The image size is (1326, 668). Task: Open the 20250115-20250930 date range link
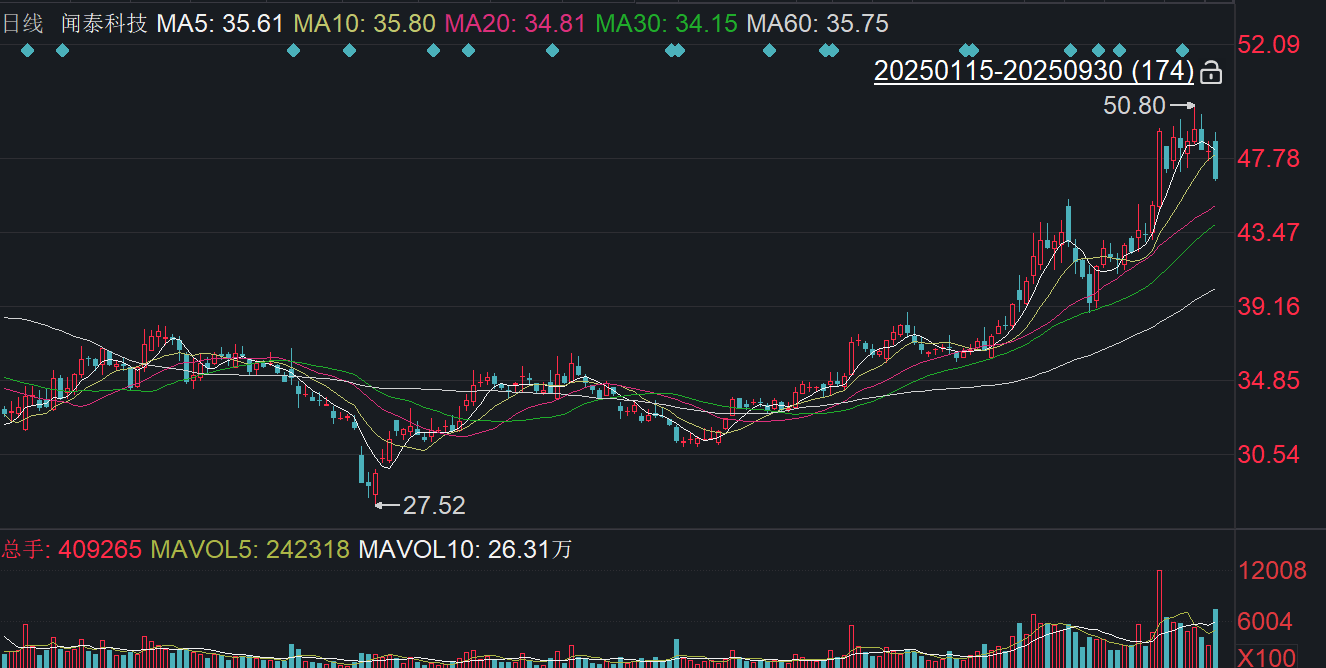[1034, 71]
